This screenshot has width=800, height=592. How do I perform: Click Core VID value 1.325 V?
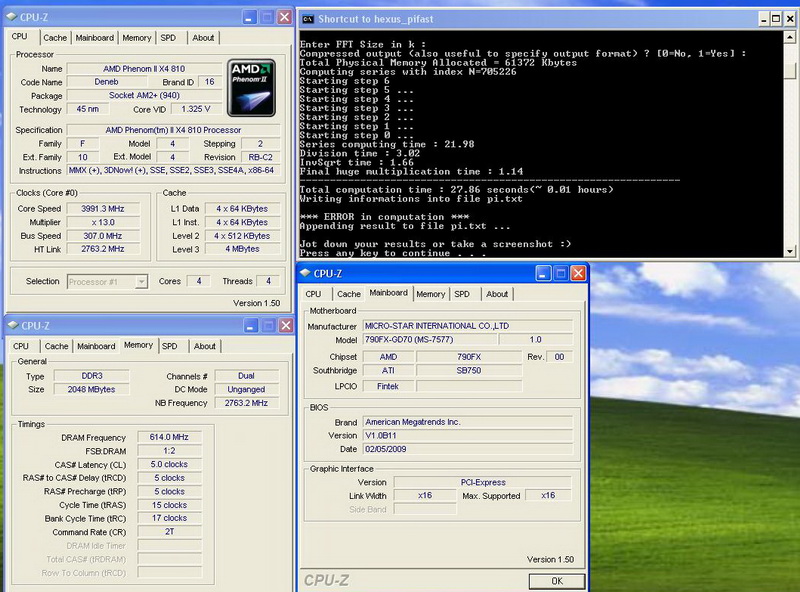(x=196, y=109)
